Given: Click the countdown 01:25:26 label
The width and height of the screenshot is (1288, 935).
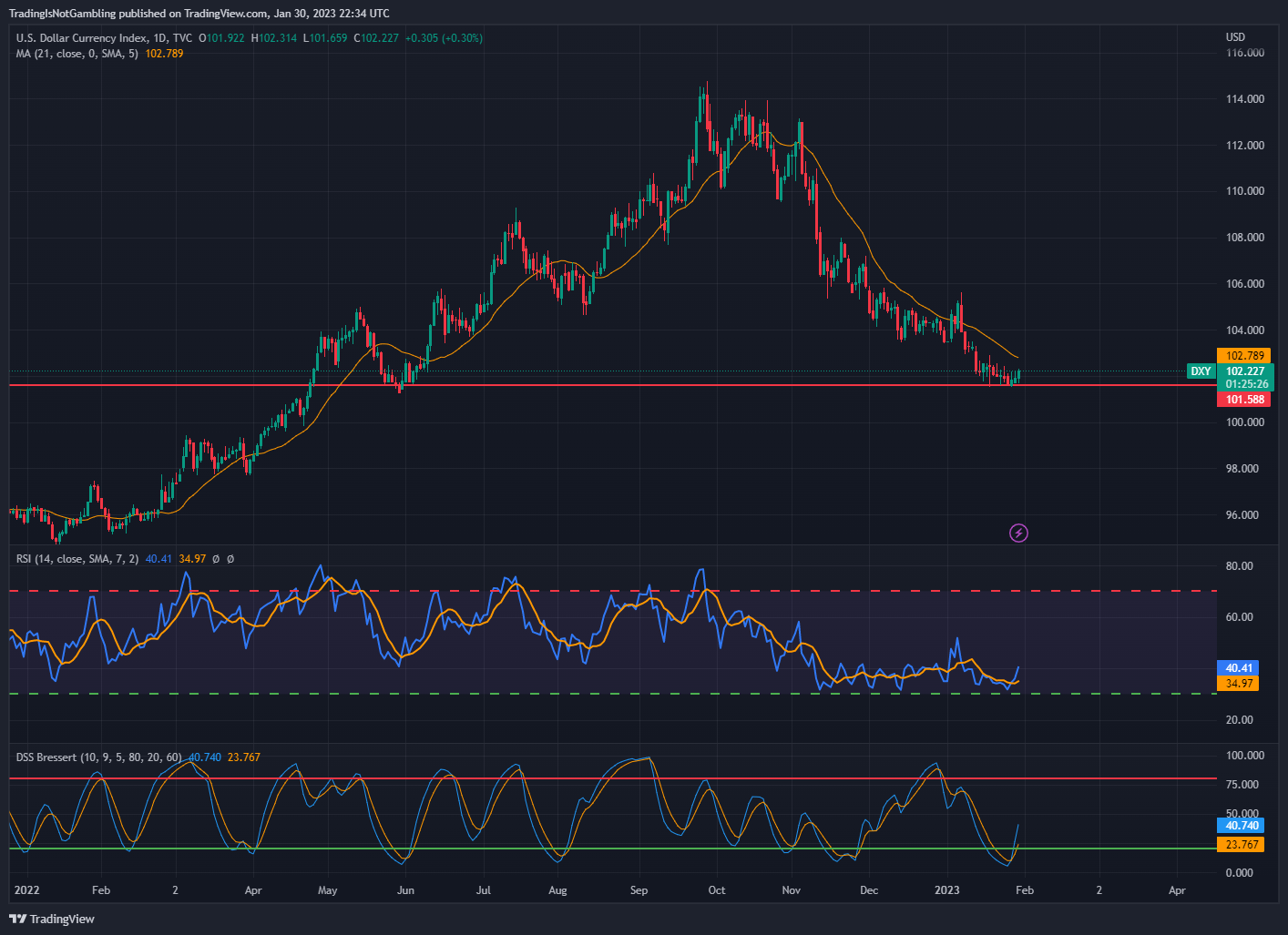Looking at the screenshot, I should point(1245,384).
